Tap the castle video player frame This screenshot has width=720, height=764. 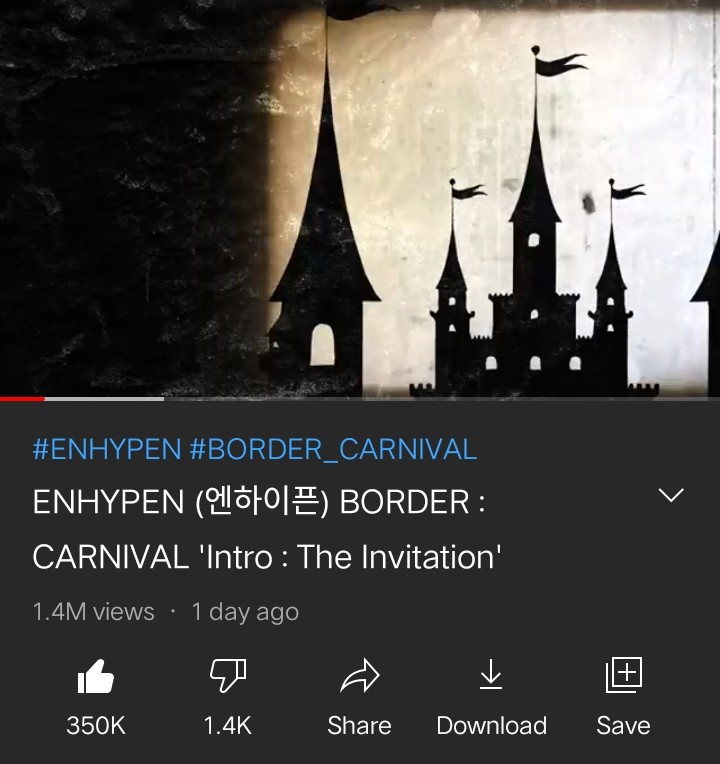point(360,198)
